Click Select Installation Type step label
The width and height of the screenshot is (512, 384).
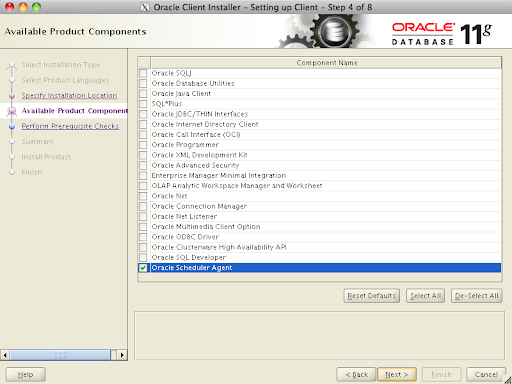(61, 65)
